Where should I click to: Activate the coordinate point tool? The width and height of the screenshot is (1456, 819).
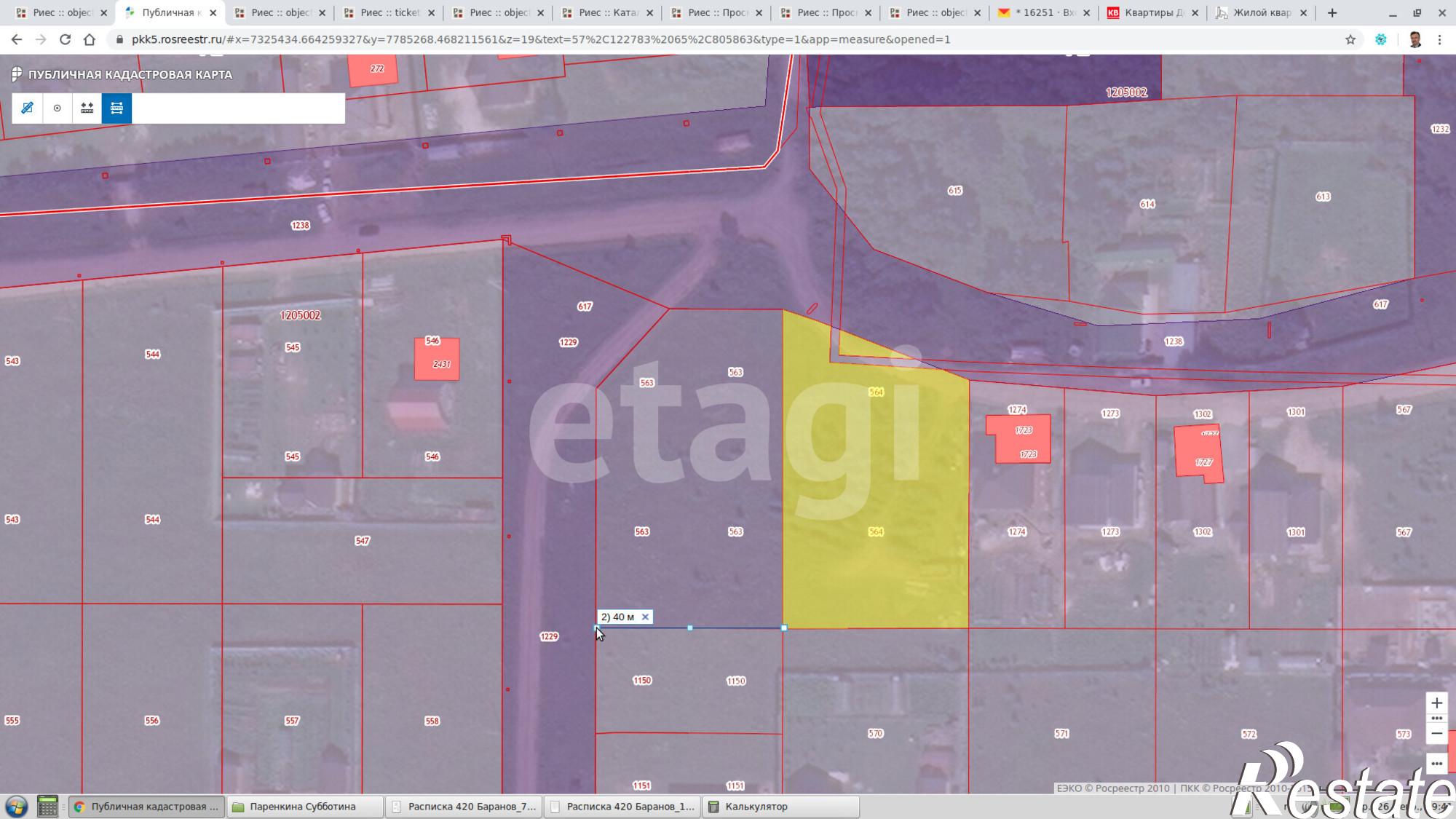point(57,108)
